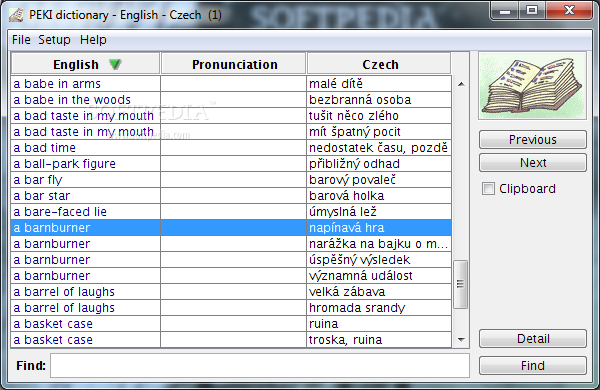600x390 pixels.
Task: Sort by the Pronunciation column header
Action: [234, 64]
